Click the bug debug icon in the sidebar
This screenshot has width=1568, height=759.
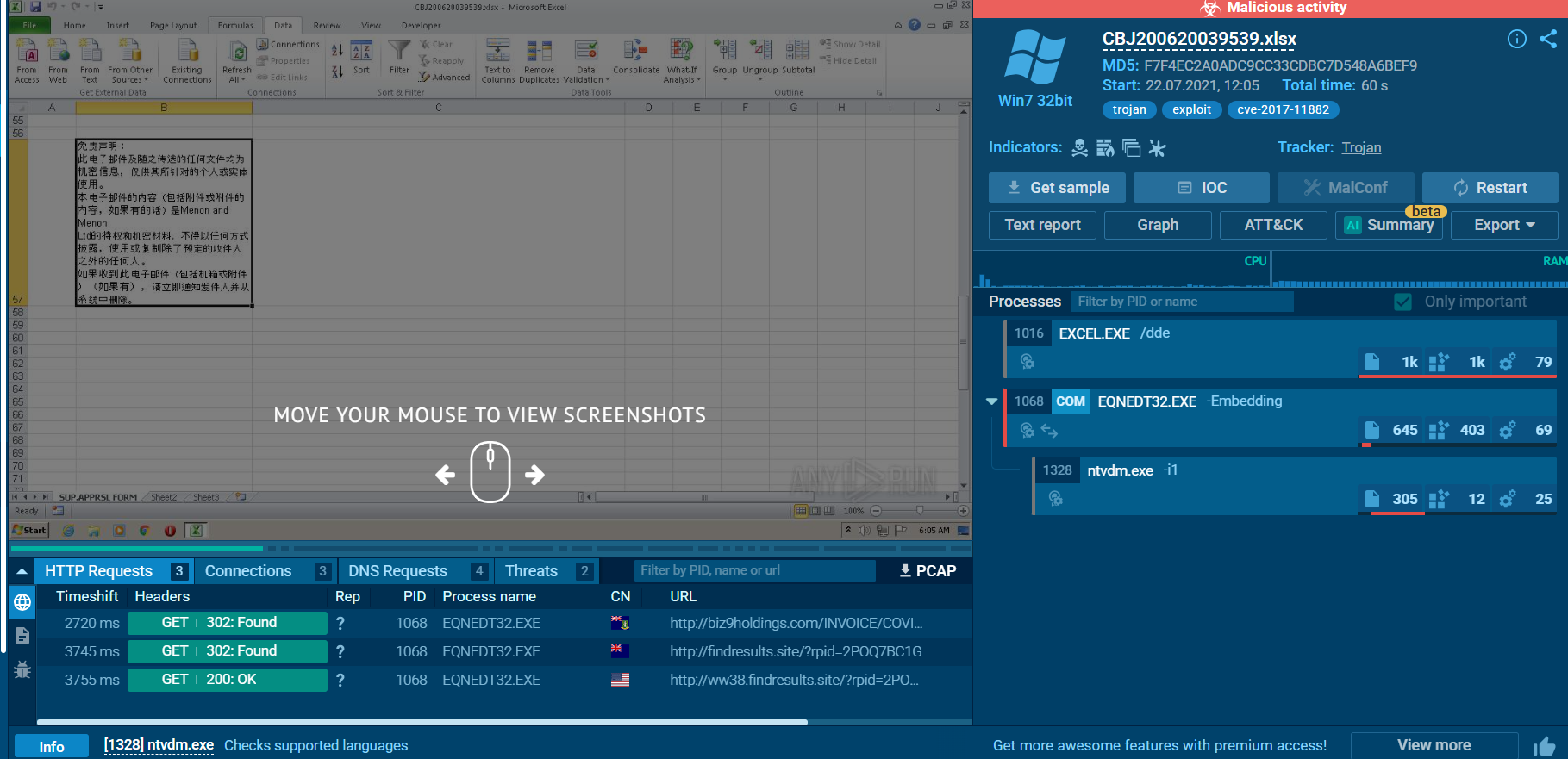[22, 669]
